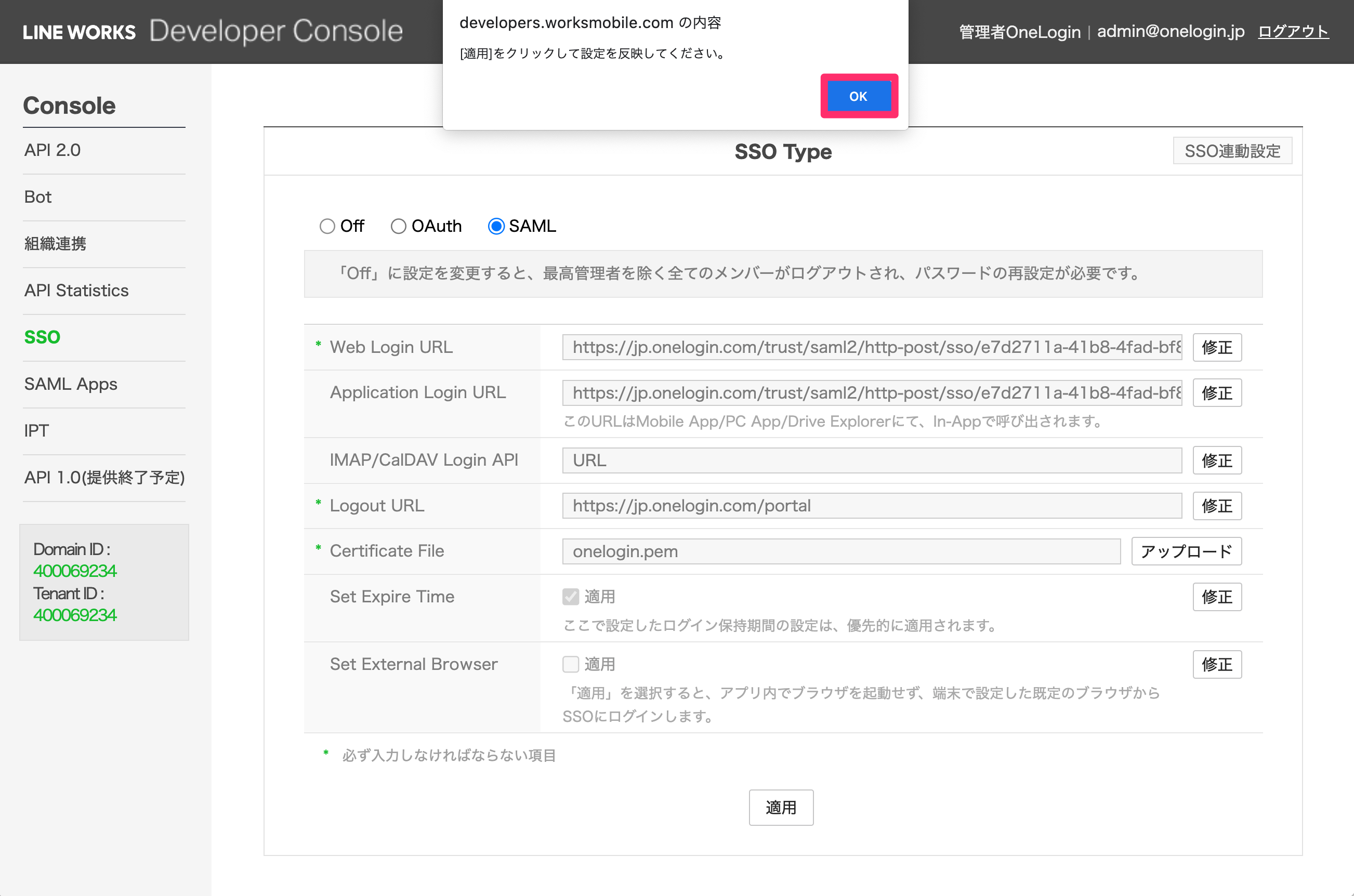Click the SSO Type heading
The width and height of the screenshot is (1354, 896).
click(783, 151)
